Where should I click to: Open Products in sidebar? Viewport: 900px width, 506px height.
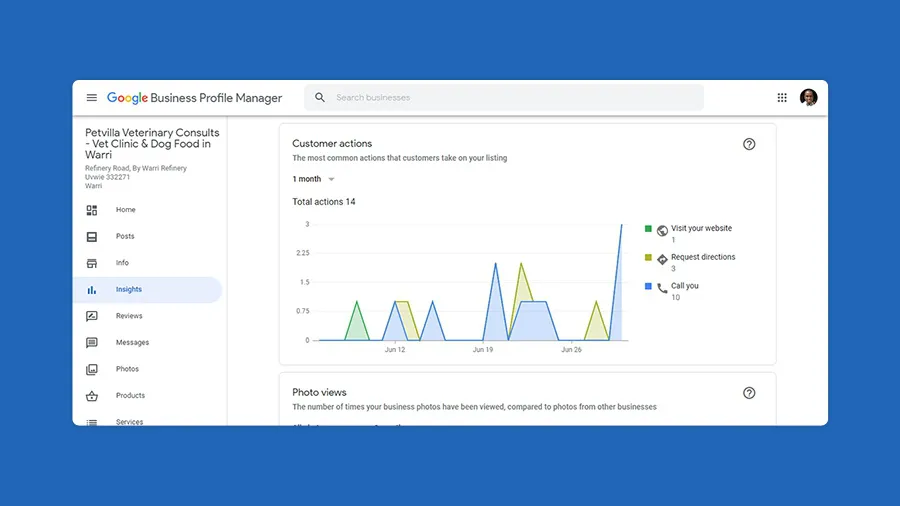tap(148, 395)
